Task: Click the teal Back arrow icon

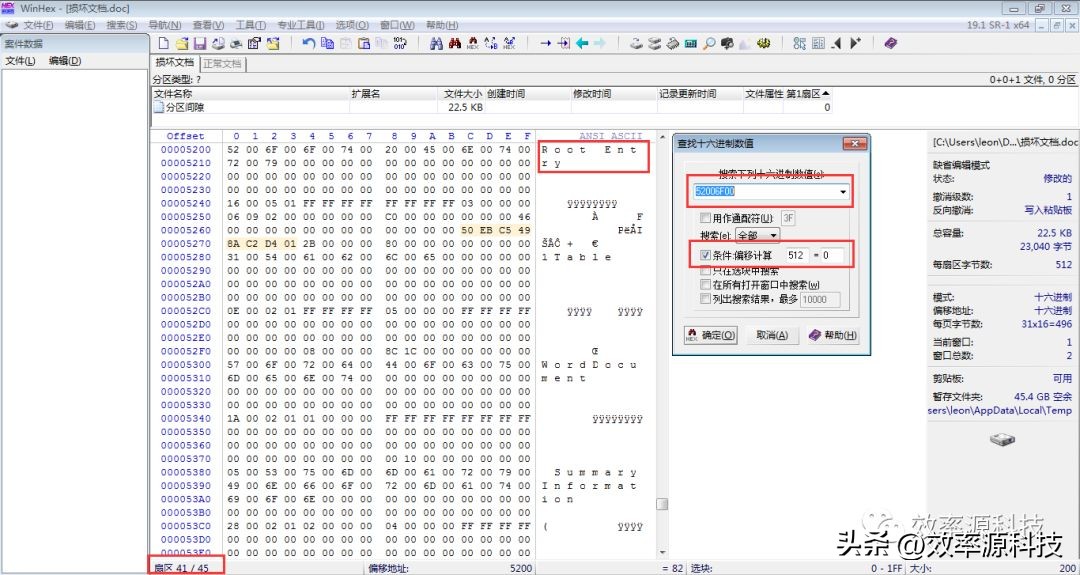Action: [x=582, y=43]
